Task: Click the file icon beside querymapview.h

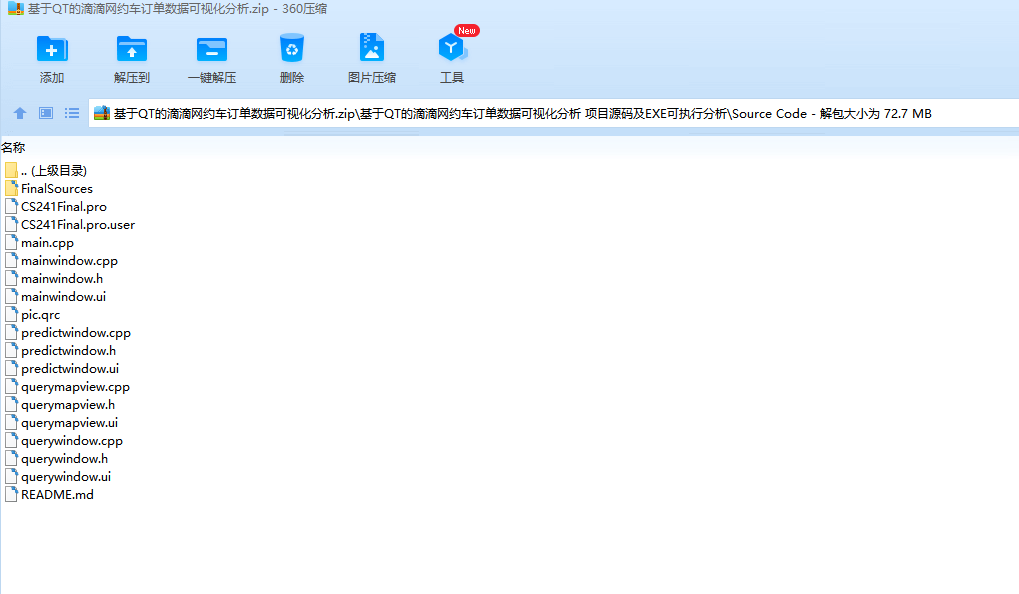Action: click(11, 405)
